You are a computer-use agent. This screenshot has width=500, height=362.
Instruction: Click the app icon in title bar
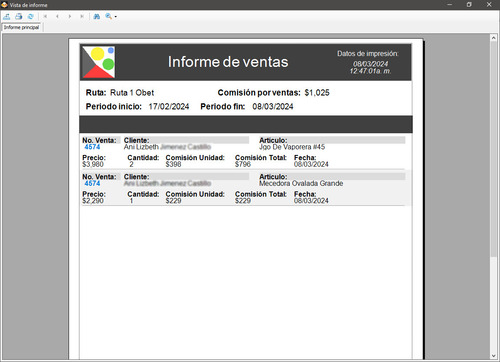click(4, 5)
